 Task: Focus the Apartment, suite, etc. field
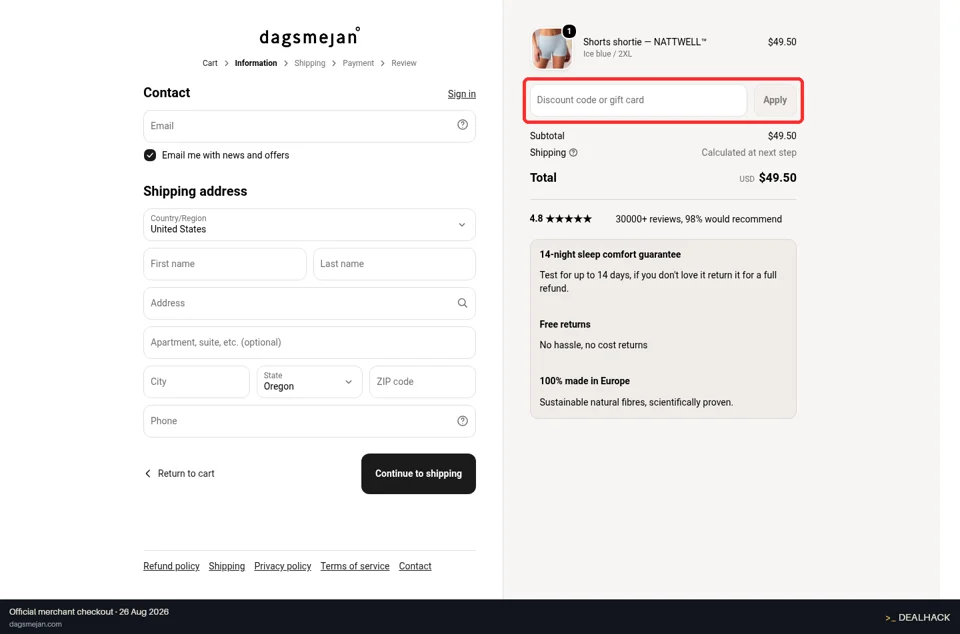click(309, 342)
